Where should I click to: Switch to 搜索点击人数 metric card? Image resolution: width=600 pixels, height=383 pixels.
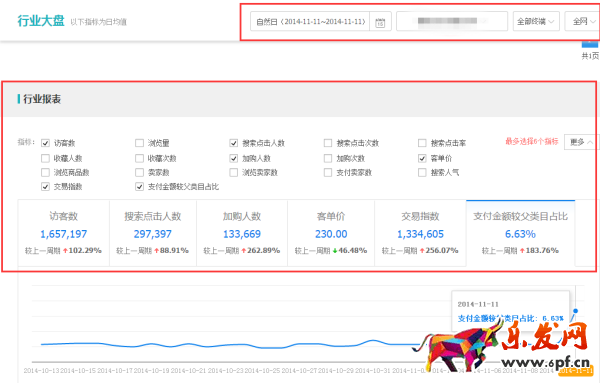[x=153, y=233]
